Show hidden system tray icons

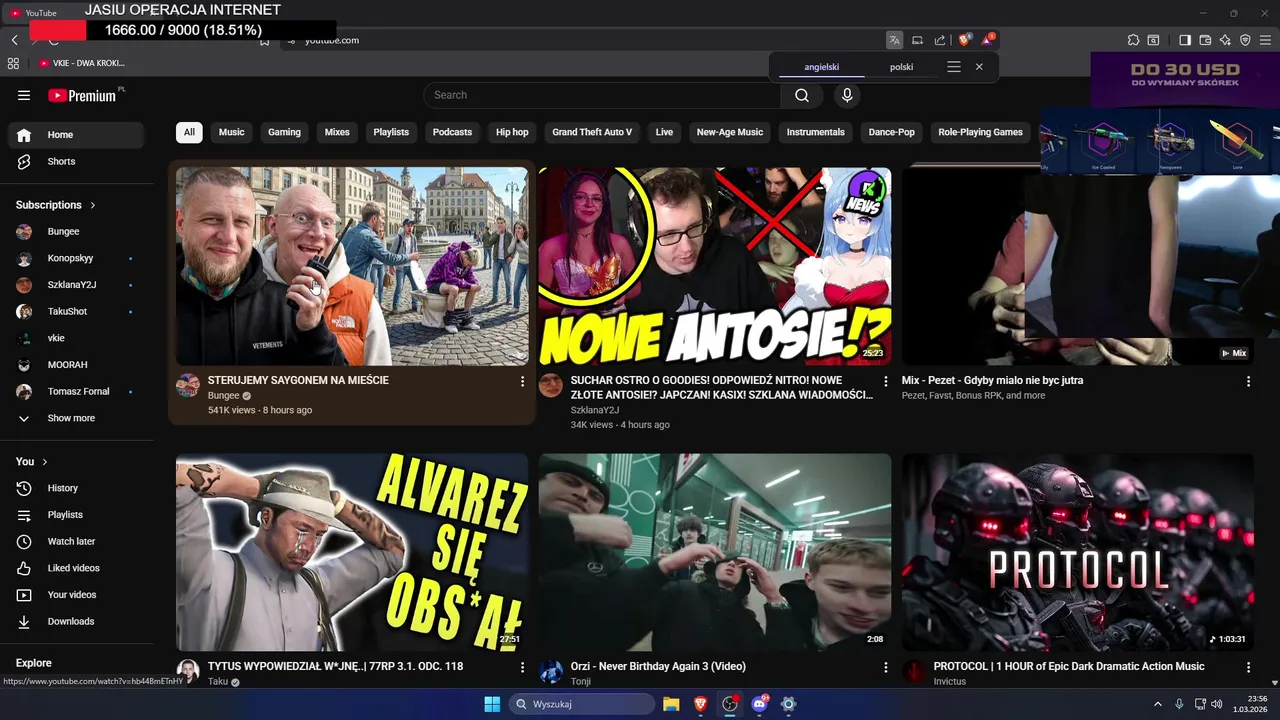point(1158,704)
